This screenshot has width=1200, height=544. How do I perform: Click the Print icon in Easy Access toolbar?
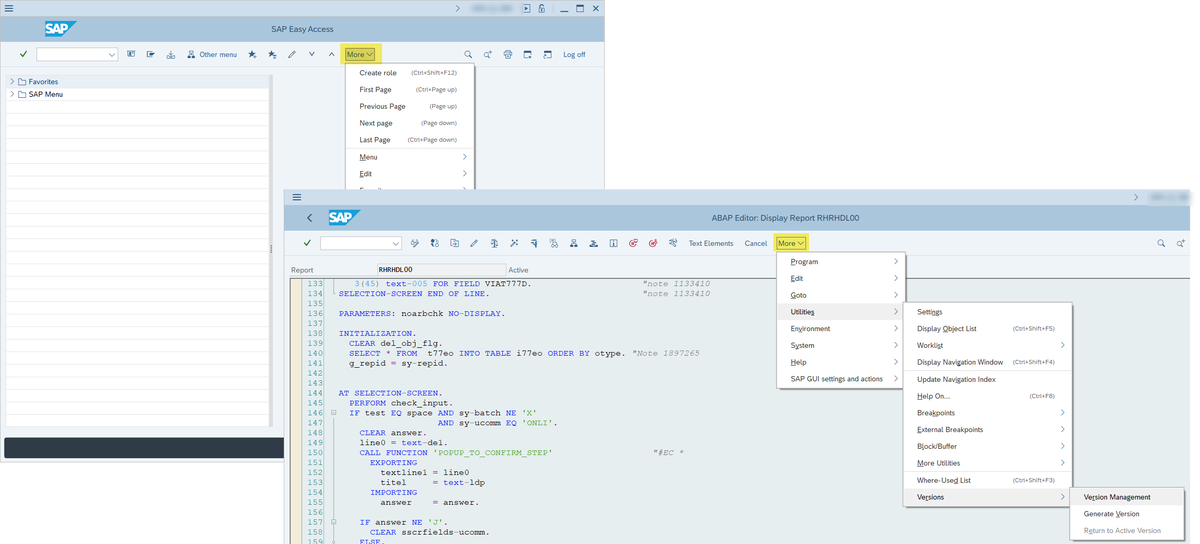pyautogui.click(x=508, y=54)
